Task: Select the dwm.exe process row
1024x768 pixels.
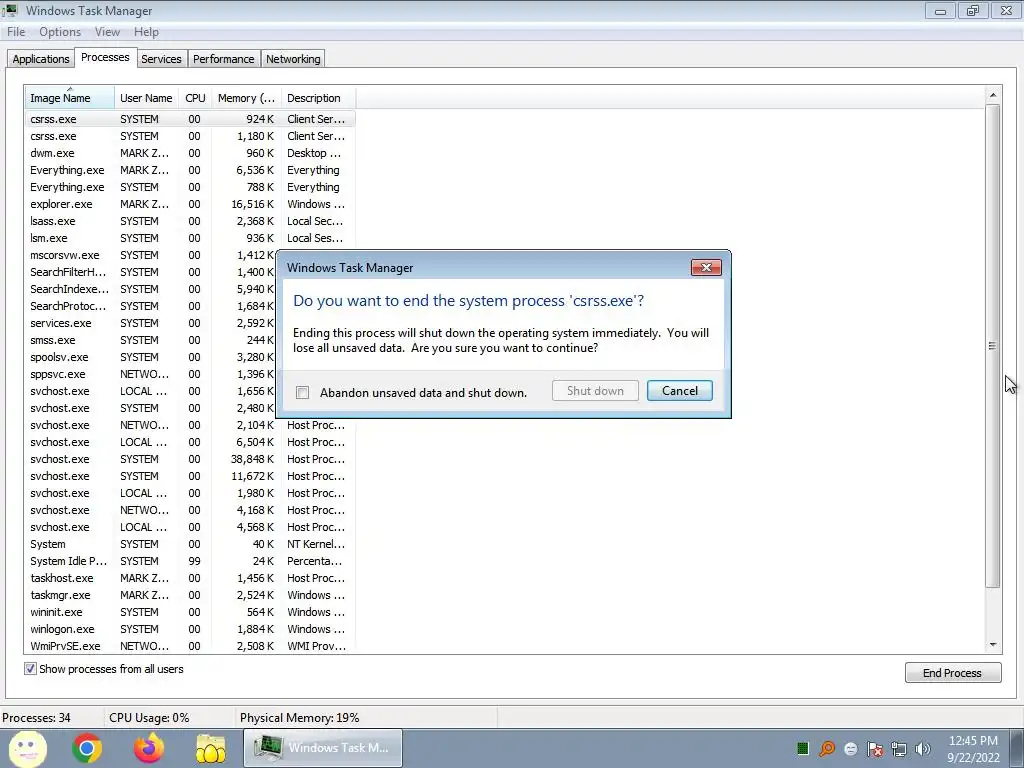Action: coord(190,153)
